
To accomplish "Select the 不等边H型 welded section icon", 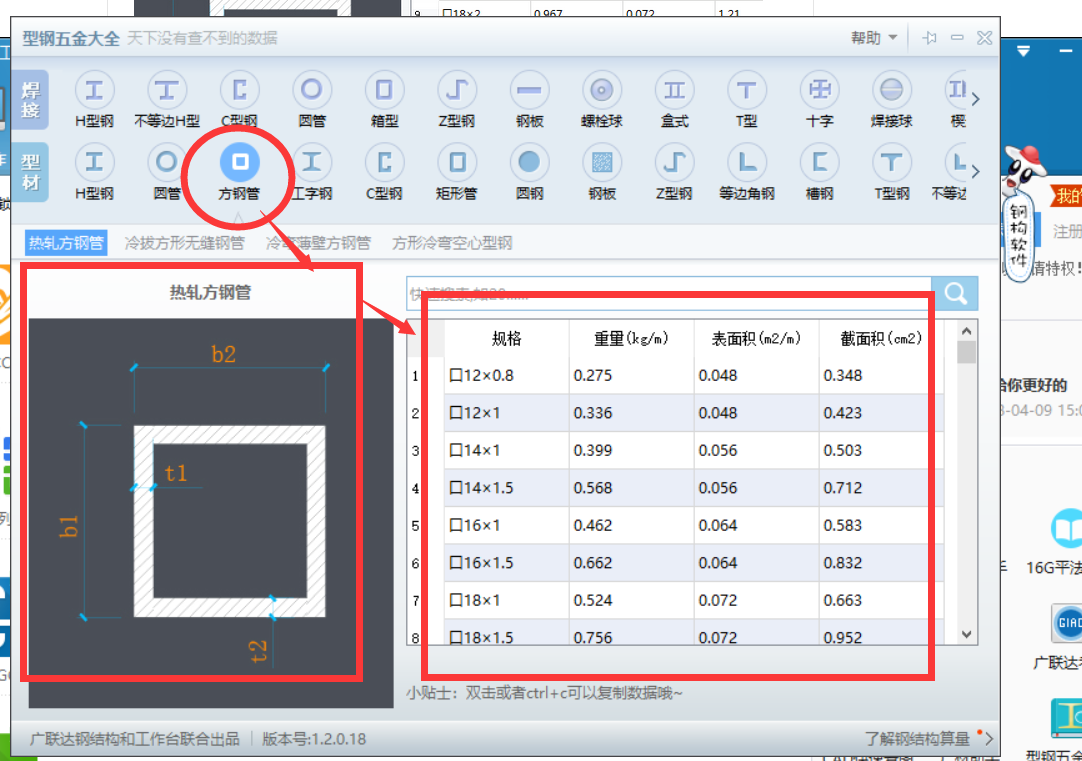I will click(166, 90).
